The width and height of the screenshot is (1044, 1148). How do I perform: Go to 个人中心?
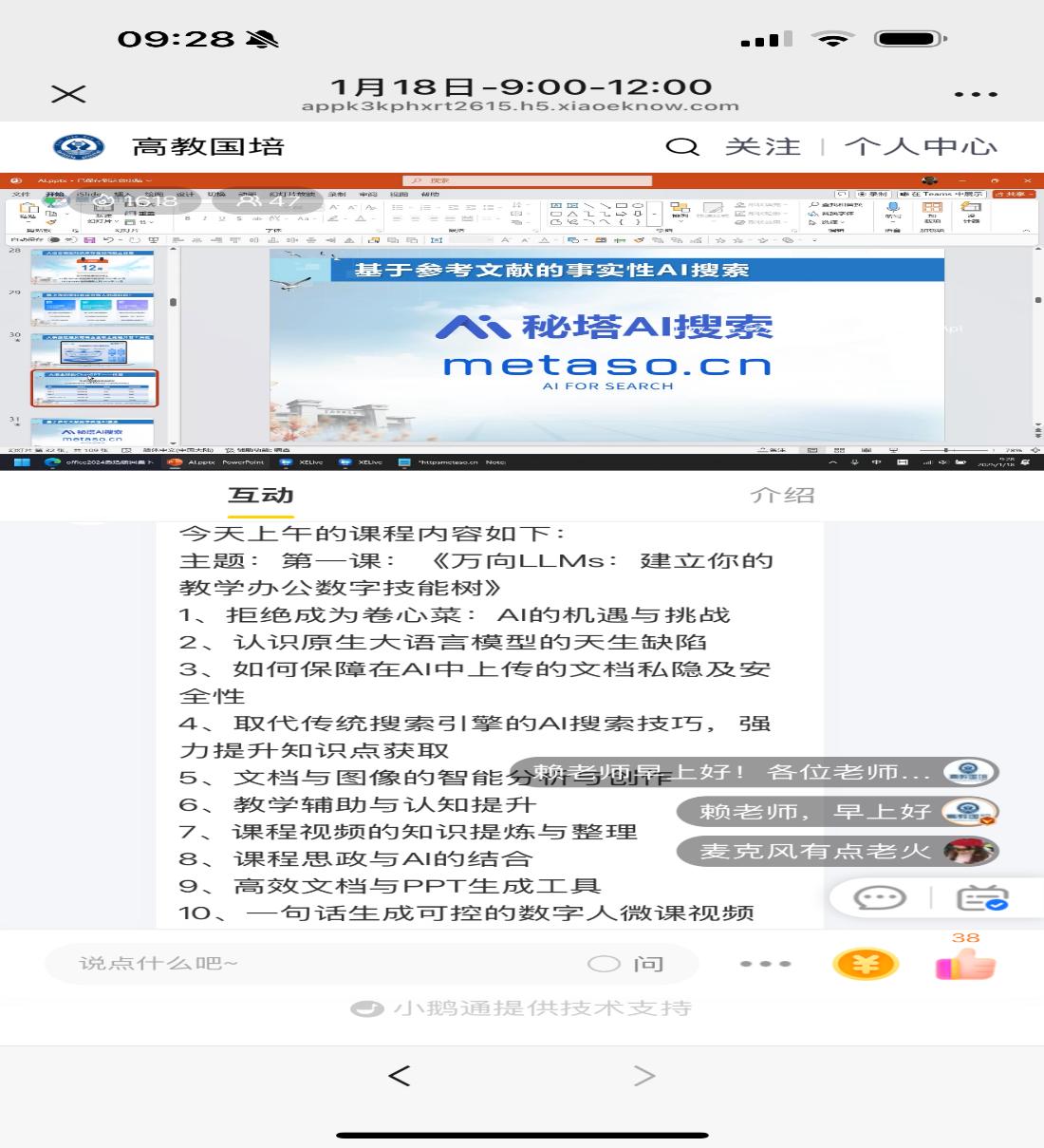click(x=921, y=146)
